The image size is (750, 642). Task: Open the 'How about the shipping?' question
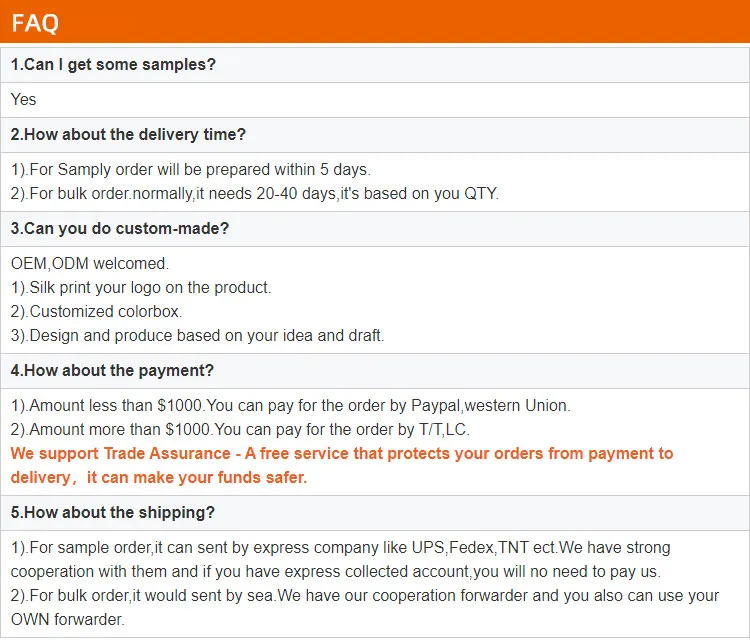click(x=112, y=513)
